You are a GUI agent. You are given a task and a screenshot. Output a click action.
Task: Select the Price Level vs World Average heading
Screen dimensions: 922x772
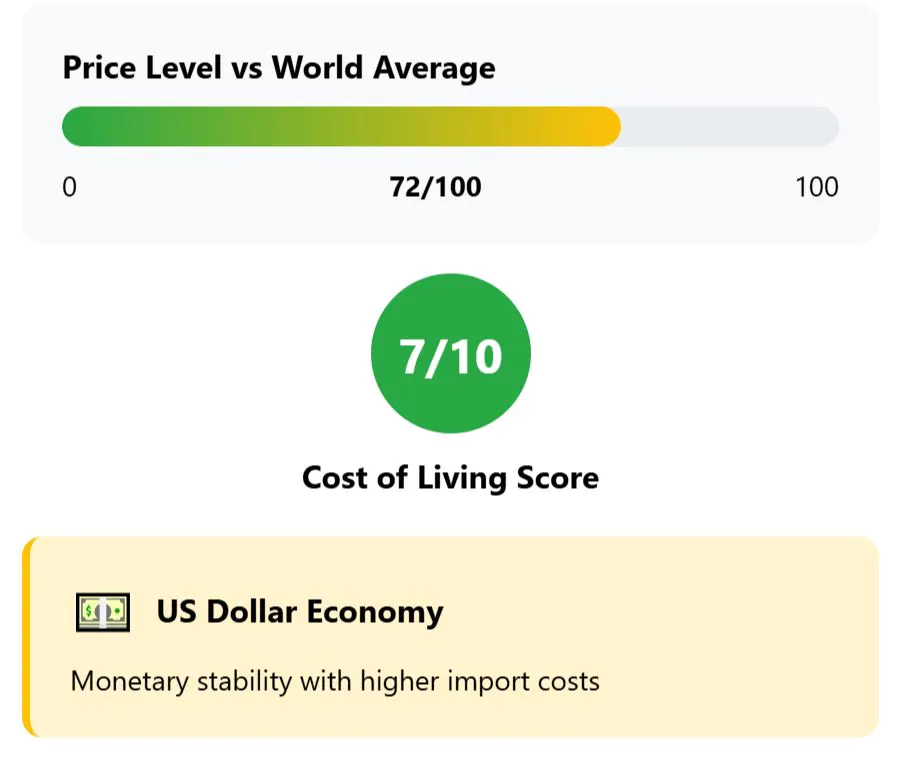[x=279, y=68]
